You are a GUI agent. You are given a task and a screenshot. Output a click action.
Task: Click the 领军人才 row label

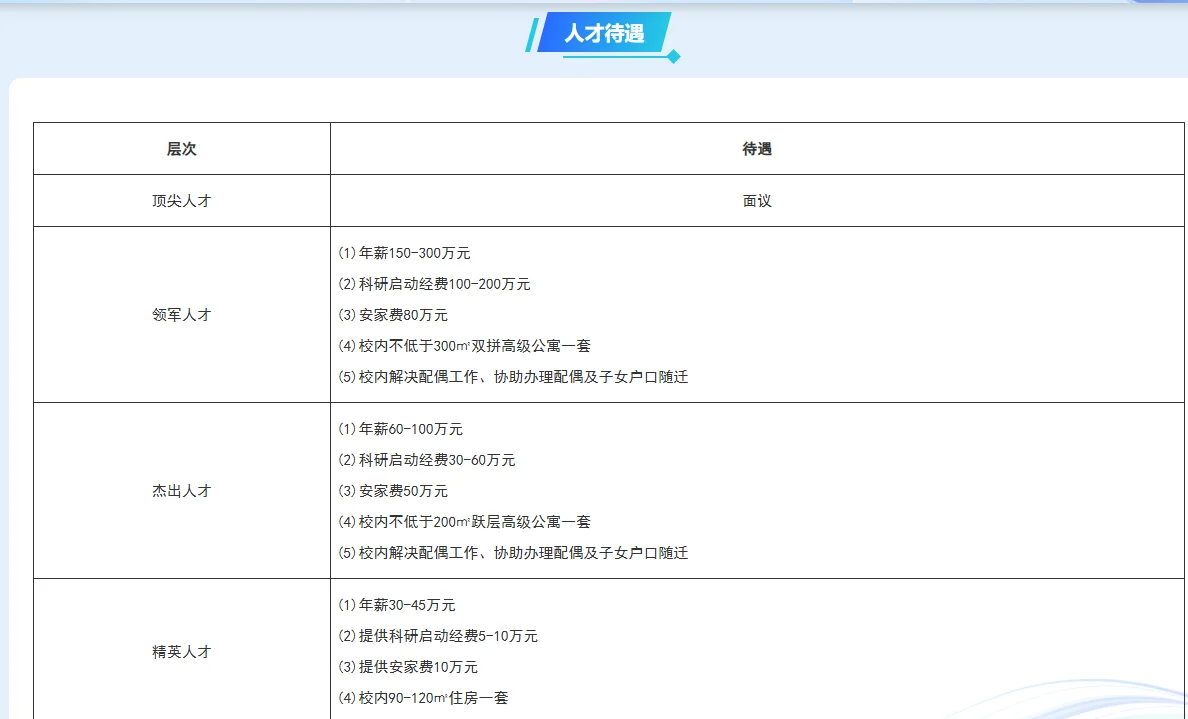(182, 314)
